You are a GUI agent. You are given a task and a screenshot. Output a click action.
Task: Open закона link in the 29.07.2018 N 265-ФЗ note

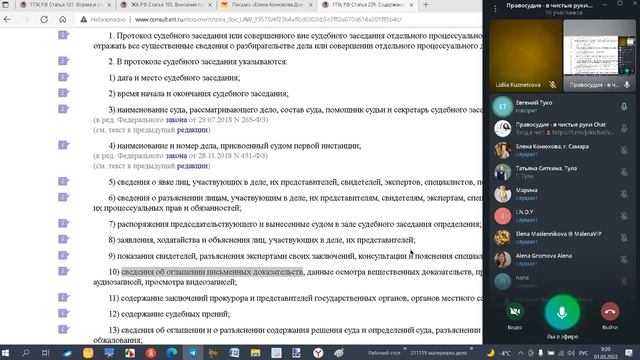(x=176, y=120)
